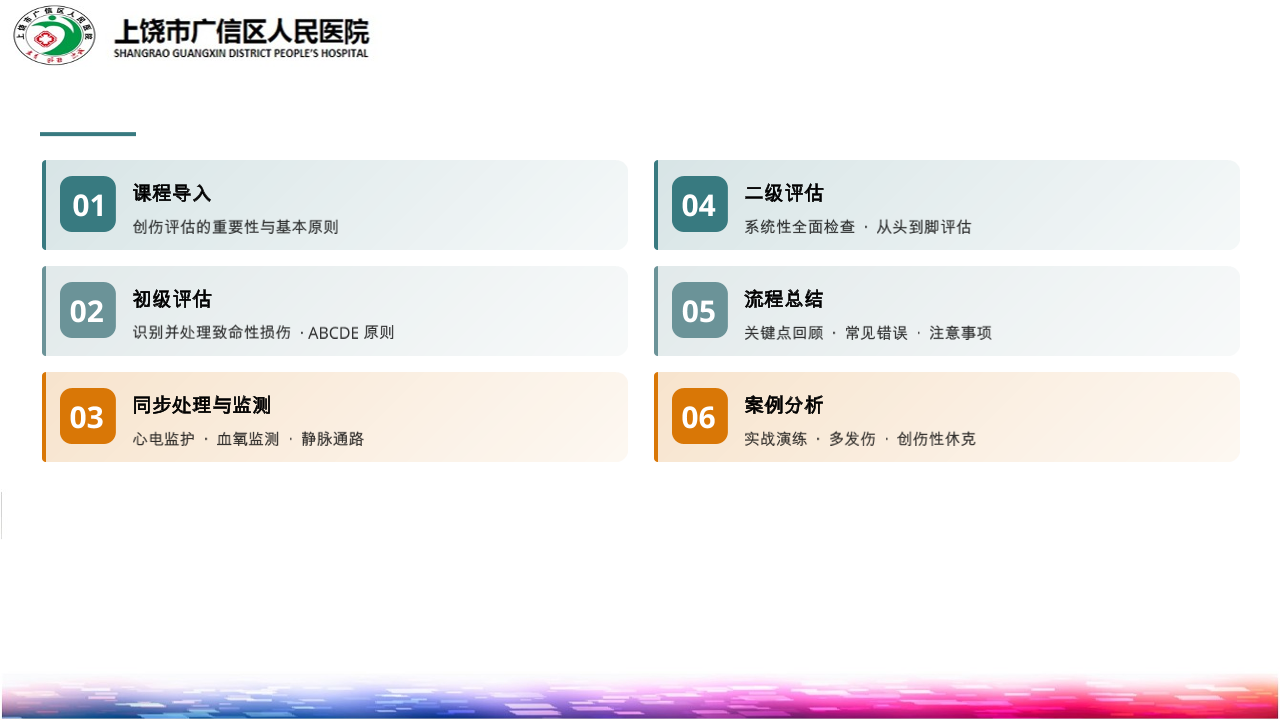Open the 课程导入 section title
Viewport: 1280px width, 720px height.
(x=172, y=193)
